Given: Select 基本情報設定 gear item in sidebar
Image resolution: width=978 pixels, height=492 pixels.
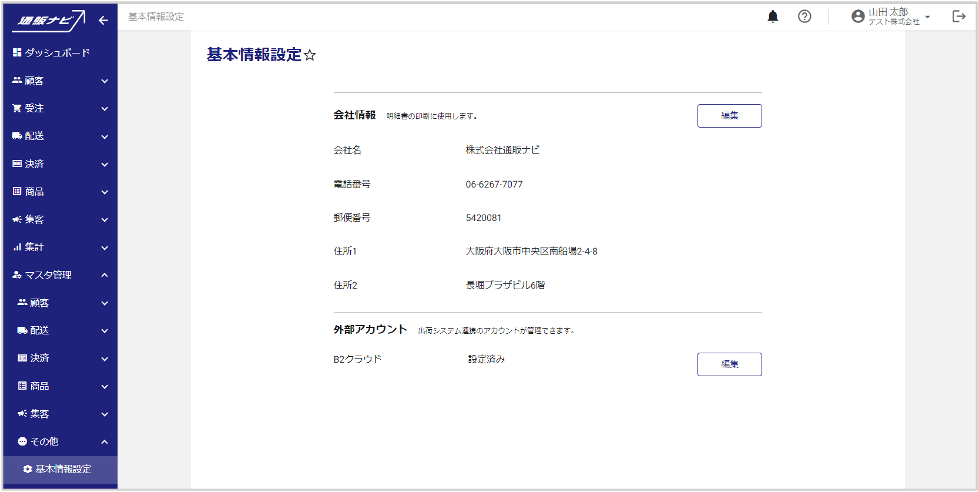Looking at the screenshot, I should coord(62,469).
